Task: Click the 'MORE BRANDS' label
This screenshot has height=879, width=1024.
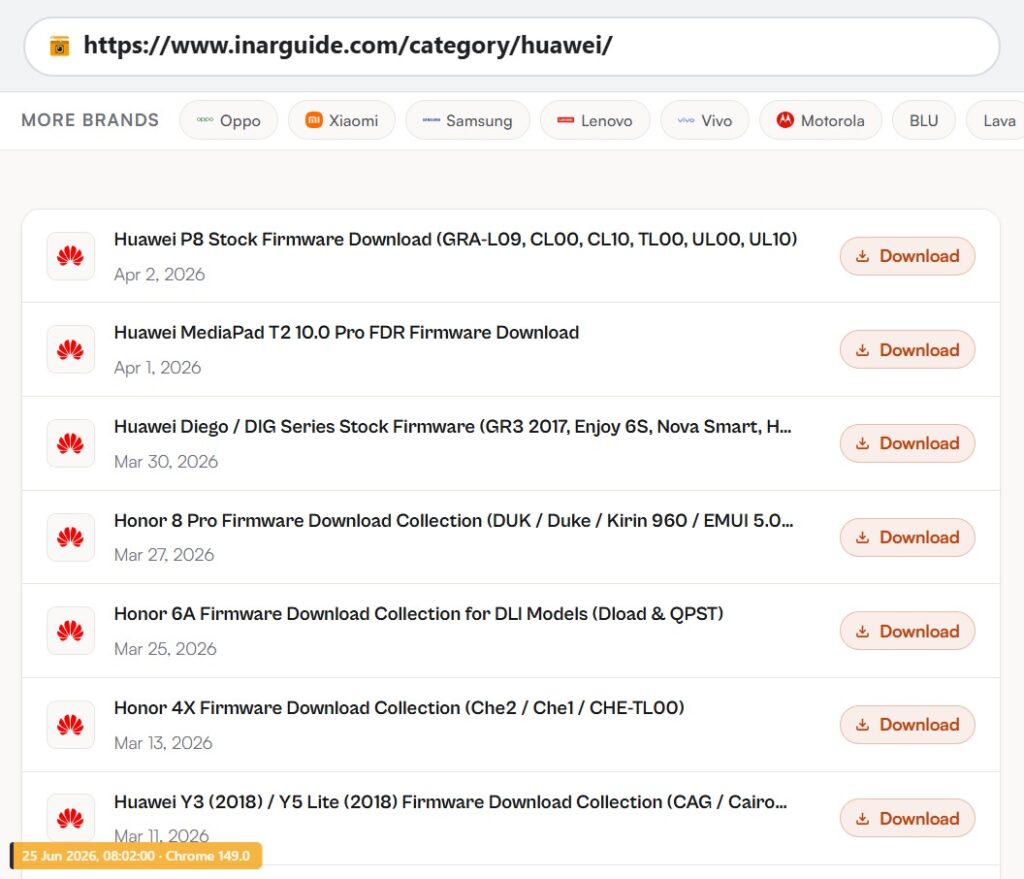Action: [x=90, y=120]
